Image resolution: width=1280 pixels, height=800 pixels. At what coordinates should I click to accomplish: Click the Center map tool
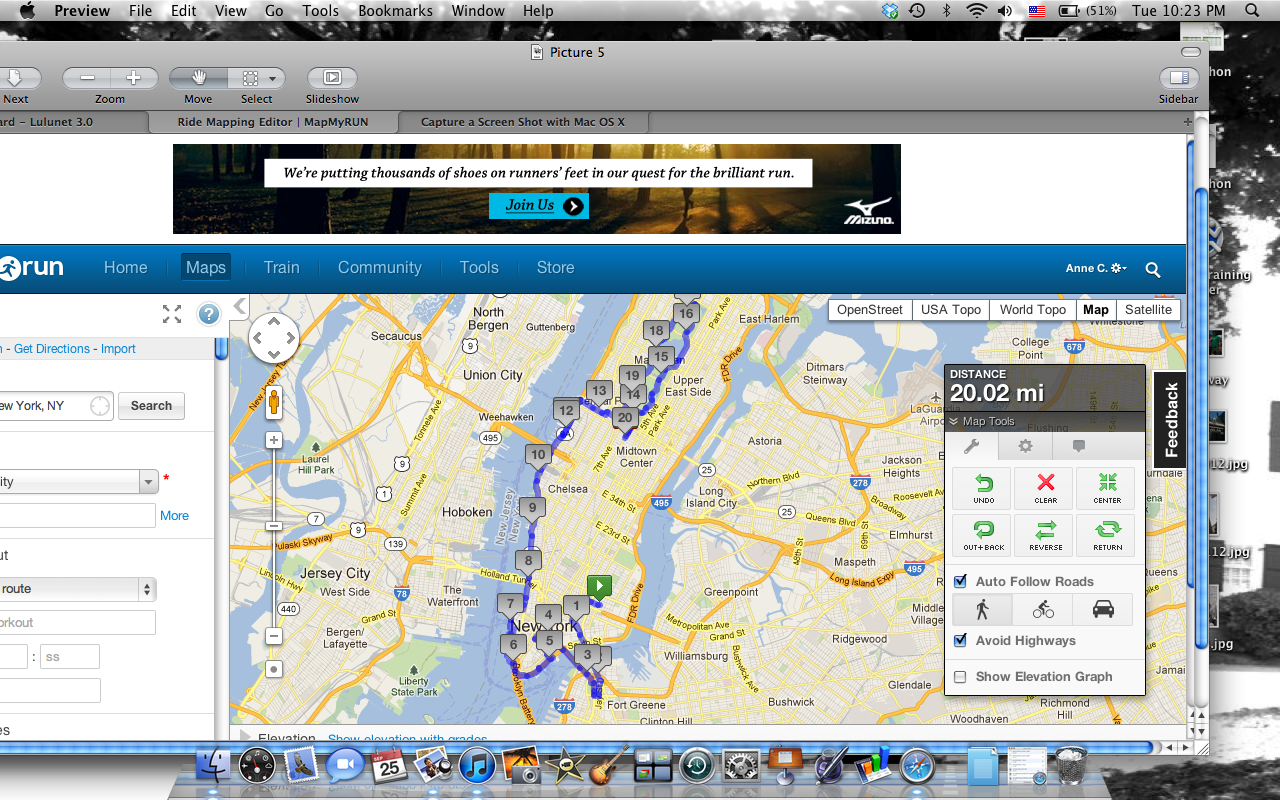click(1106, 488)
